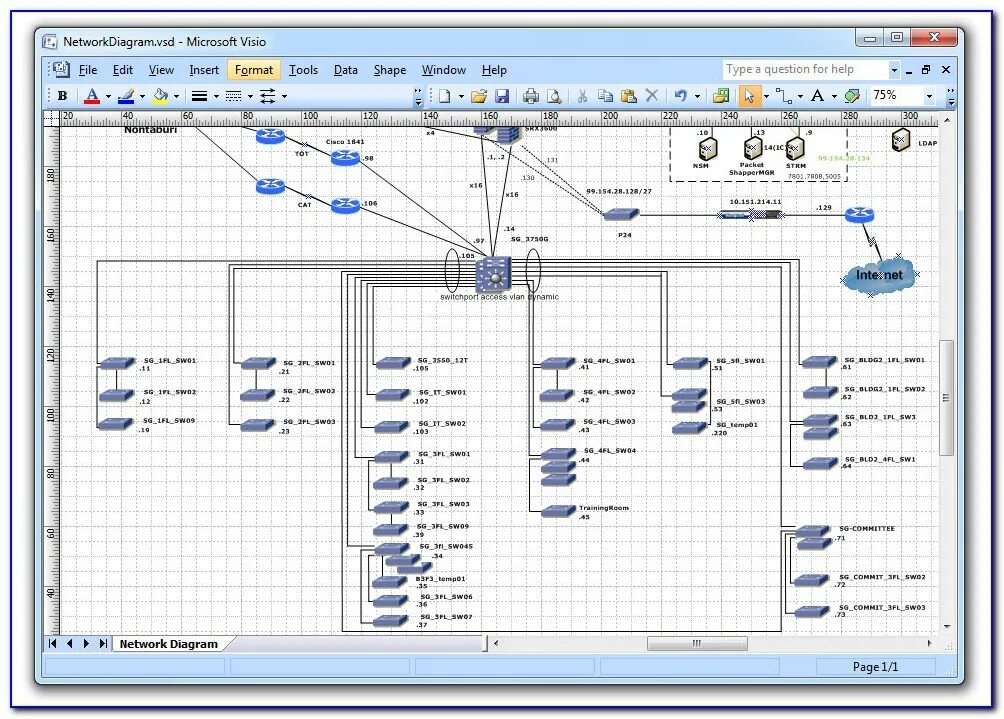This screenshot has height=719, width=1004.
Task: Click the Page 1/1 status text
Action: [x=875, y=666]
